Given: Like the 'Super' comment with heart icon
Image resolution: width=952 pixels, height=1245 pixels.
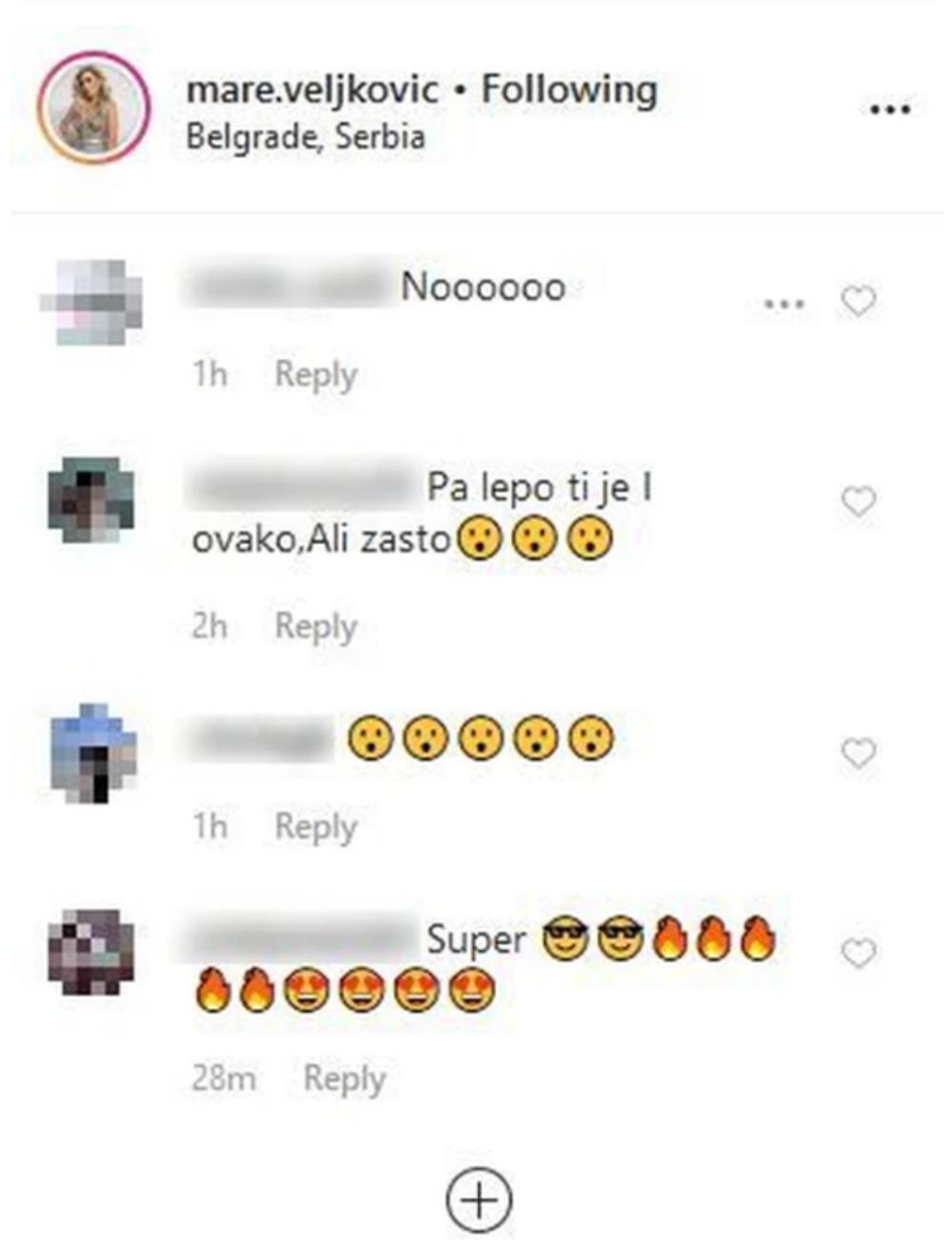Looking at the screenshot, I should (x=859, y=953).
